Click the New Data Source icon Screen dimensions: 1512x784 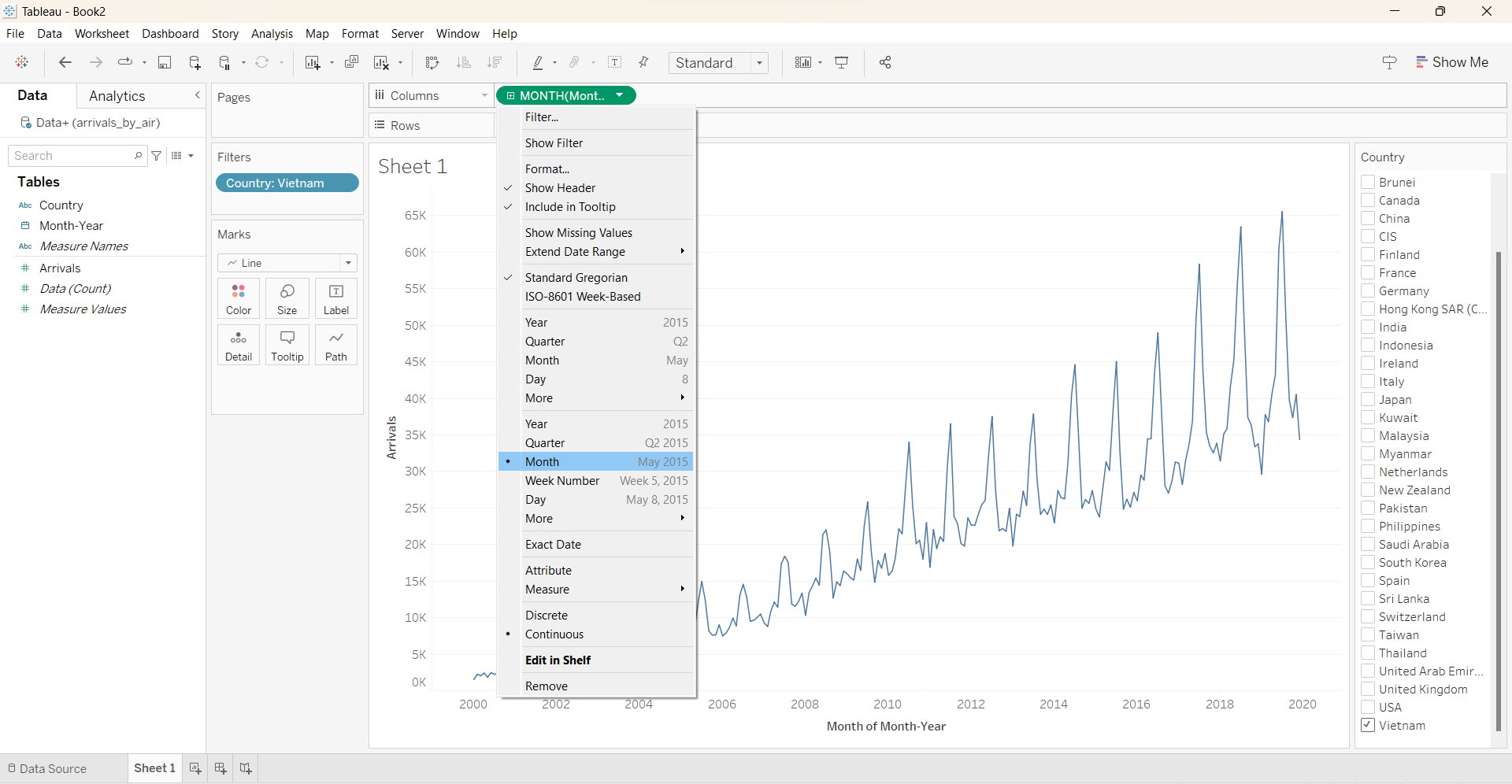(195, 63)
